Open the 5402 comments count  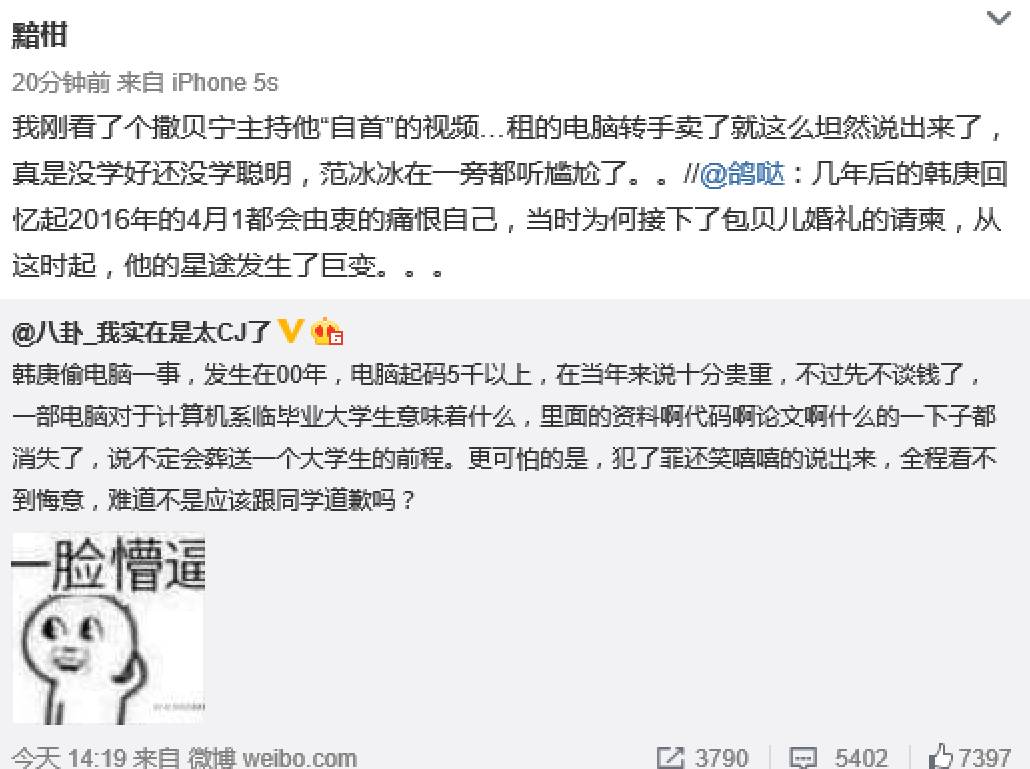861,758
